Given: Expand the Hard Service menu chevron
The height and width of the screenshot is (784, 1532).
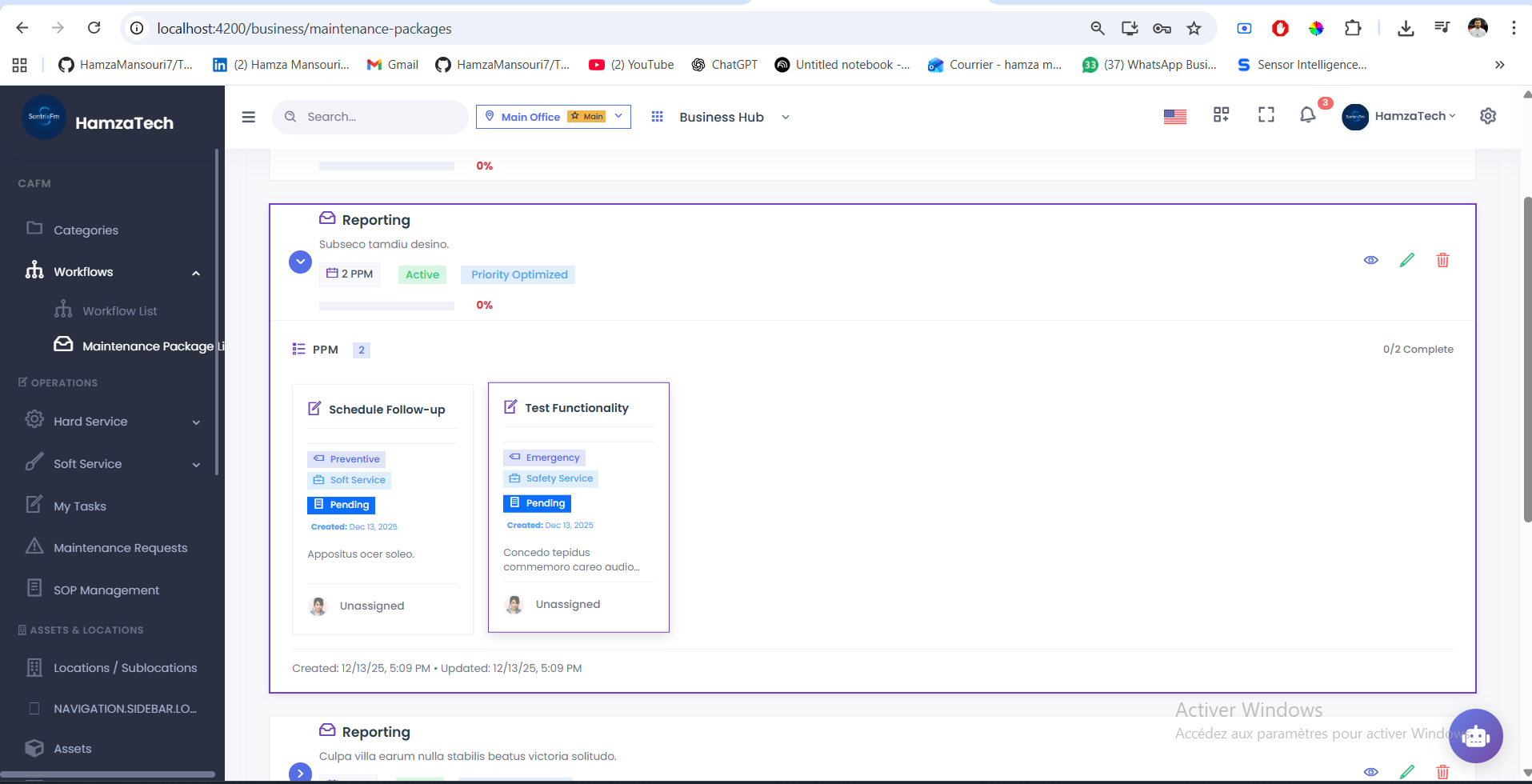Looking at the screenshot, I should pos(196,422).
